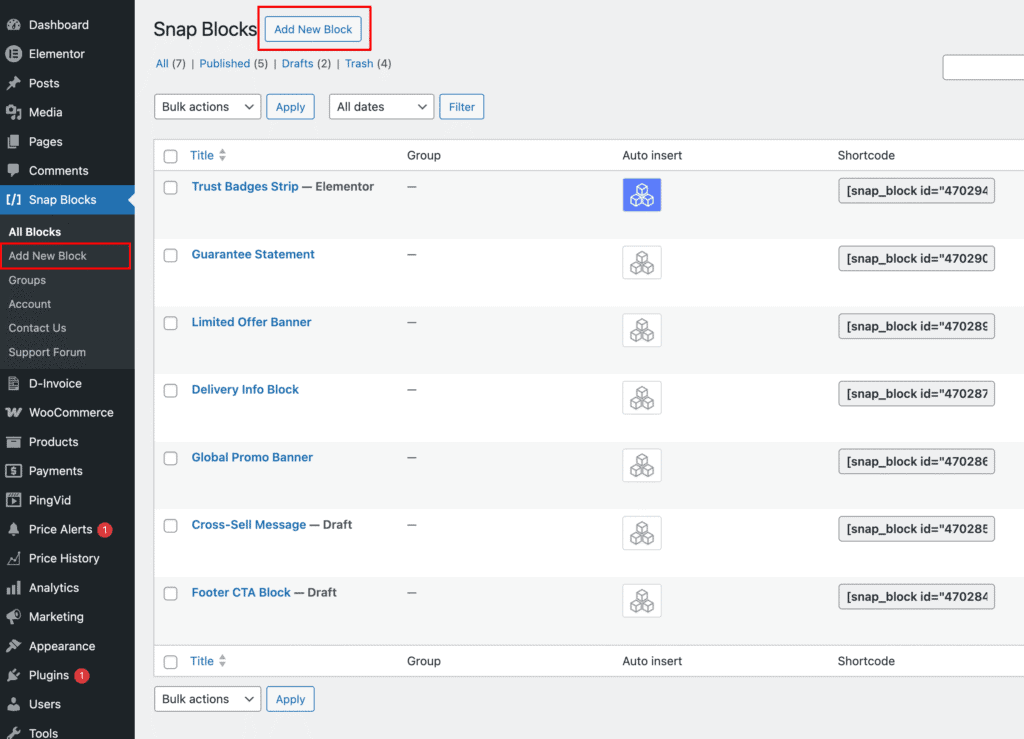Image resolution: width=1024 pixels, height=739 pixels.
Task: Tick the checkbox for Trust Badges Strip
Action: (171, 187)
